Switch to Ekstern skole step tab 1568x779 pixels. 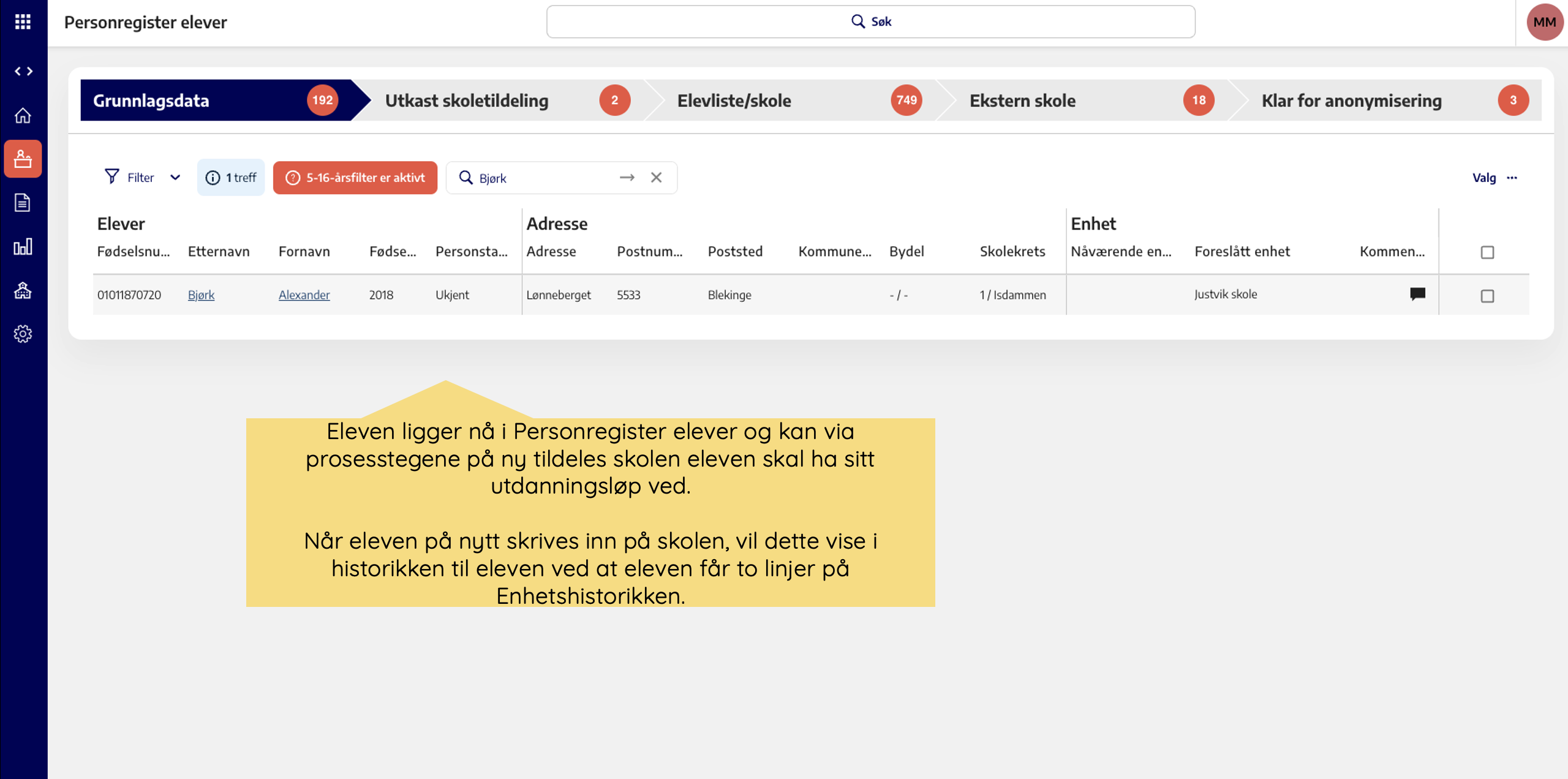pyautogui.click(x=1091, y=100)
